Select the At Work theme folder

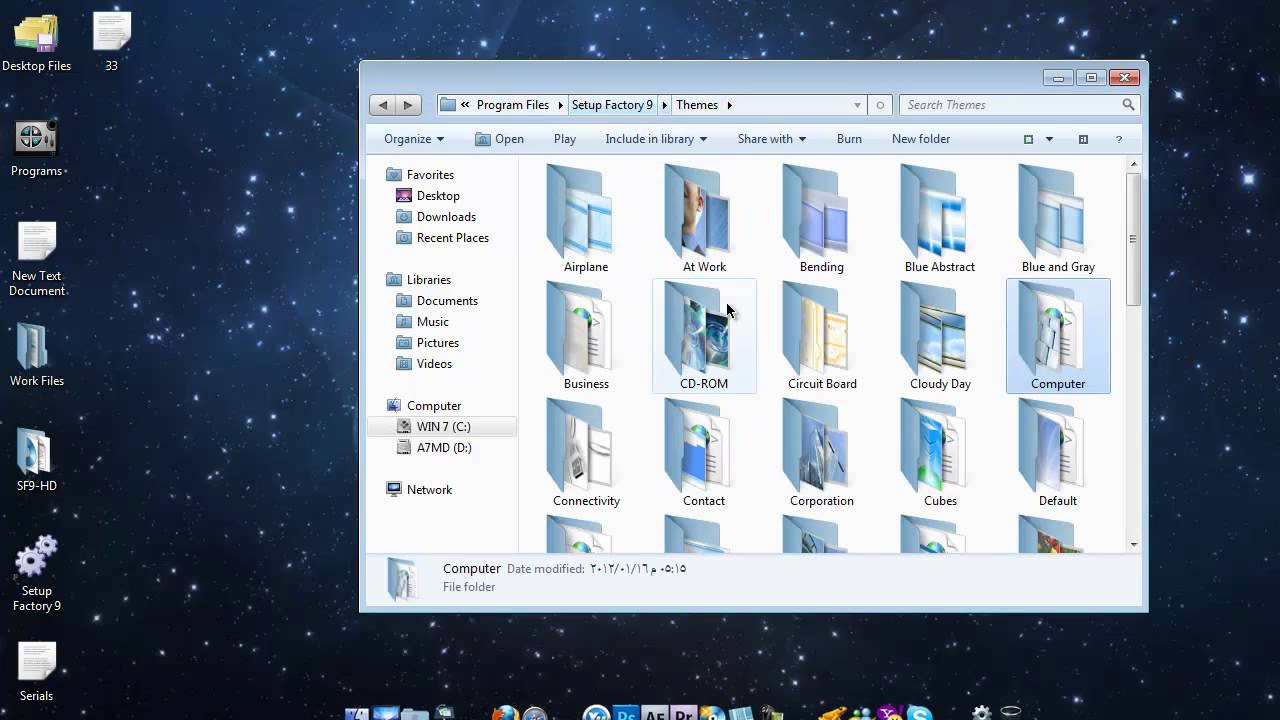[x=704, y=219]
